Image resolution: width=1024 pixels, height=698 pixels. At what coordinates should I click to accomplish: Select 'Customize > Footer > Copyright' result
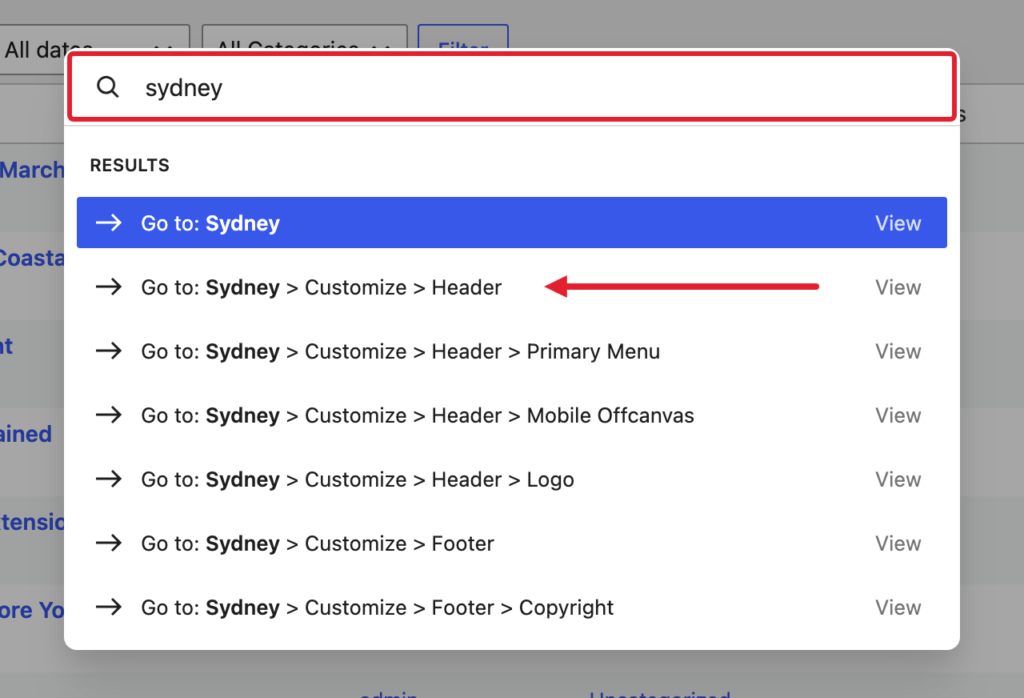tap(512, 607)
